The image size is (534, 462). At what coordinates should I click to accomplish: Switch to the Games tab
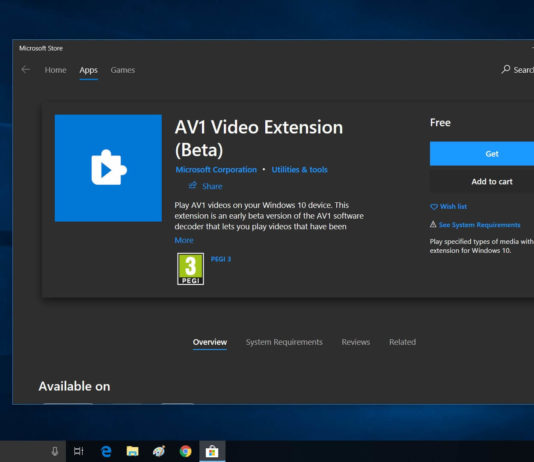click(x=123, y=70)
